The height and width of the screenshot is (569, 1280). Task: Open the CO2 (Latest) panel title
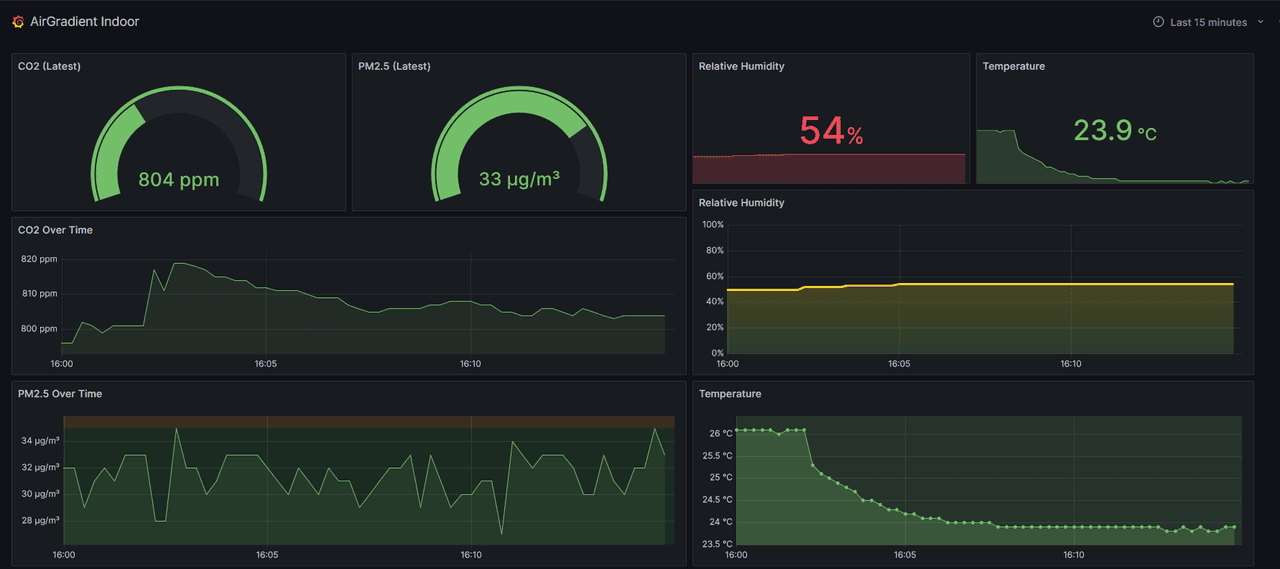[x=49, y=66]
